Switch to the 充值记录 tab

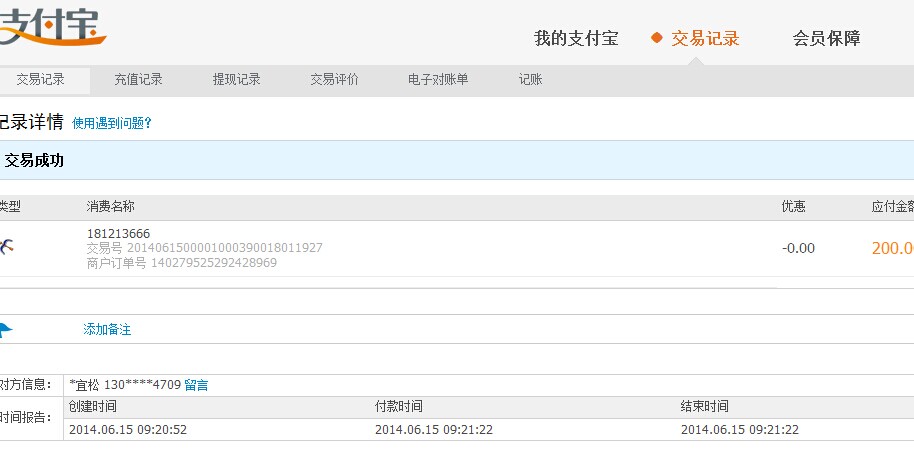tap(138, 80)
